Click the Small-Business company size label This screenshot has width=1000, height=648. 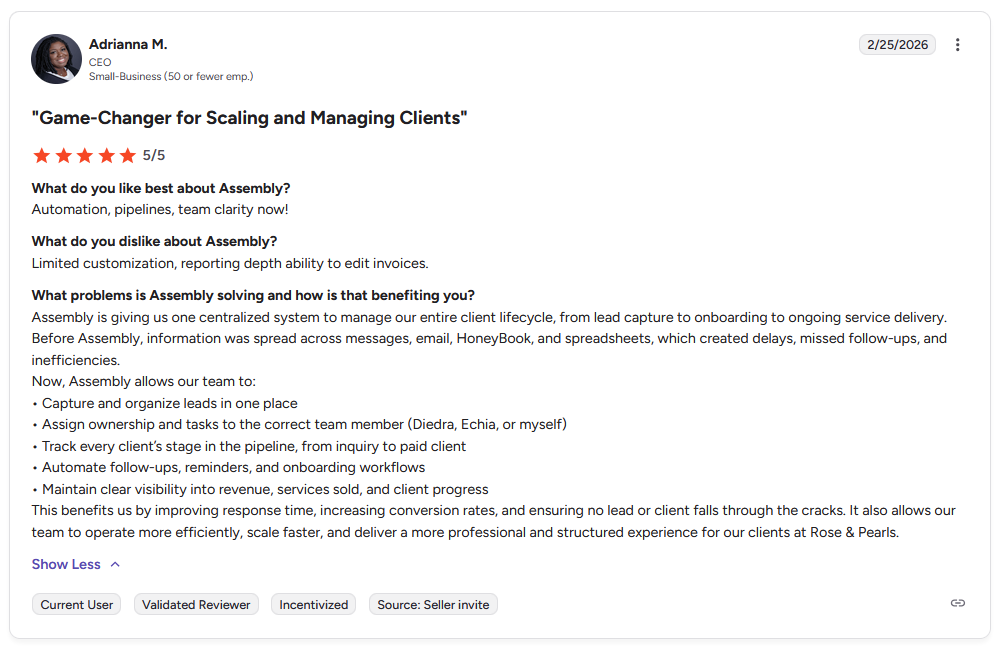pos(170,75)
